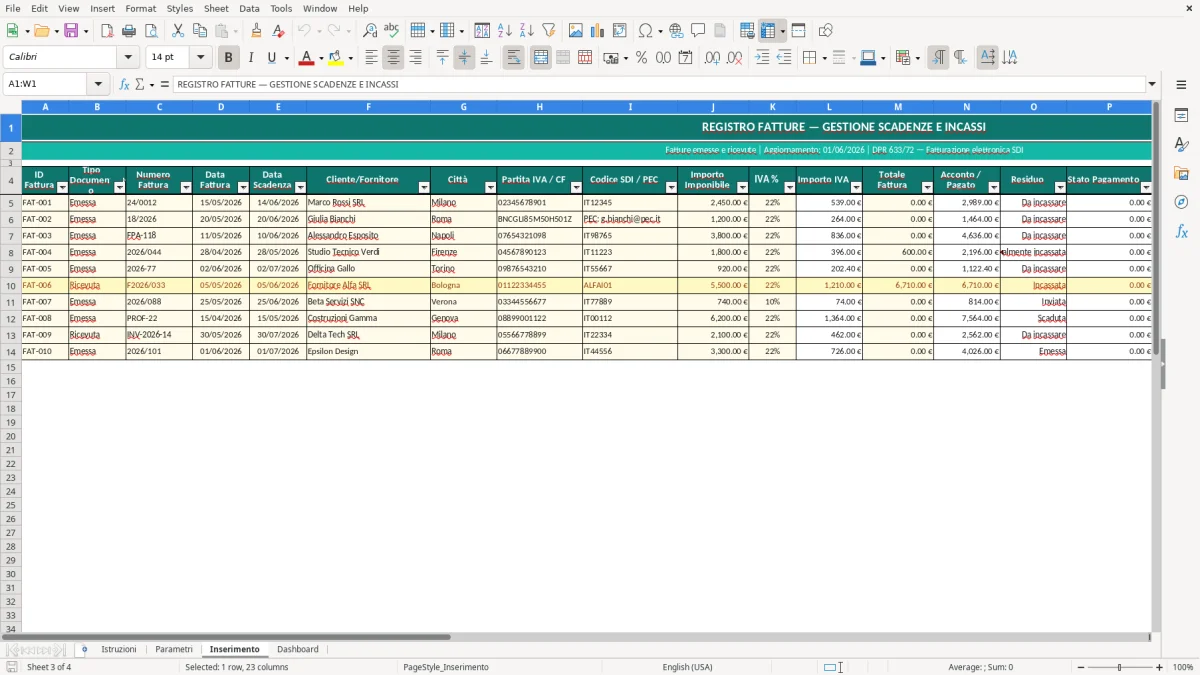Click the formula input line
This screenshot has height=675, width=1200.
point(658,84)
